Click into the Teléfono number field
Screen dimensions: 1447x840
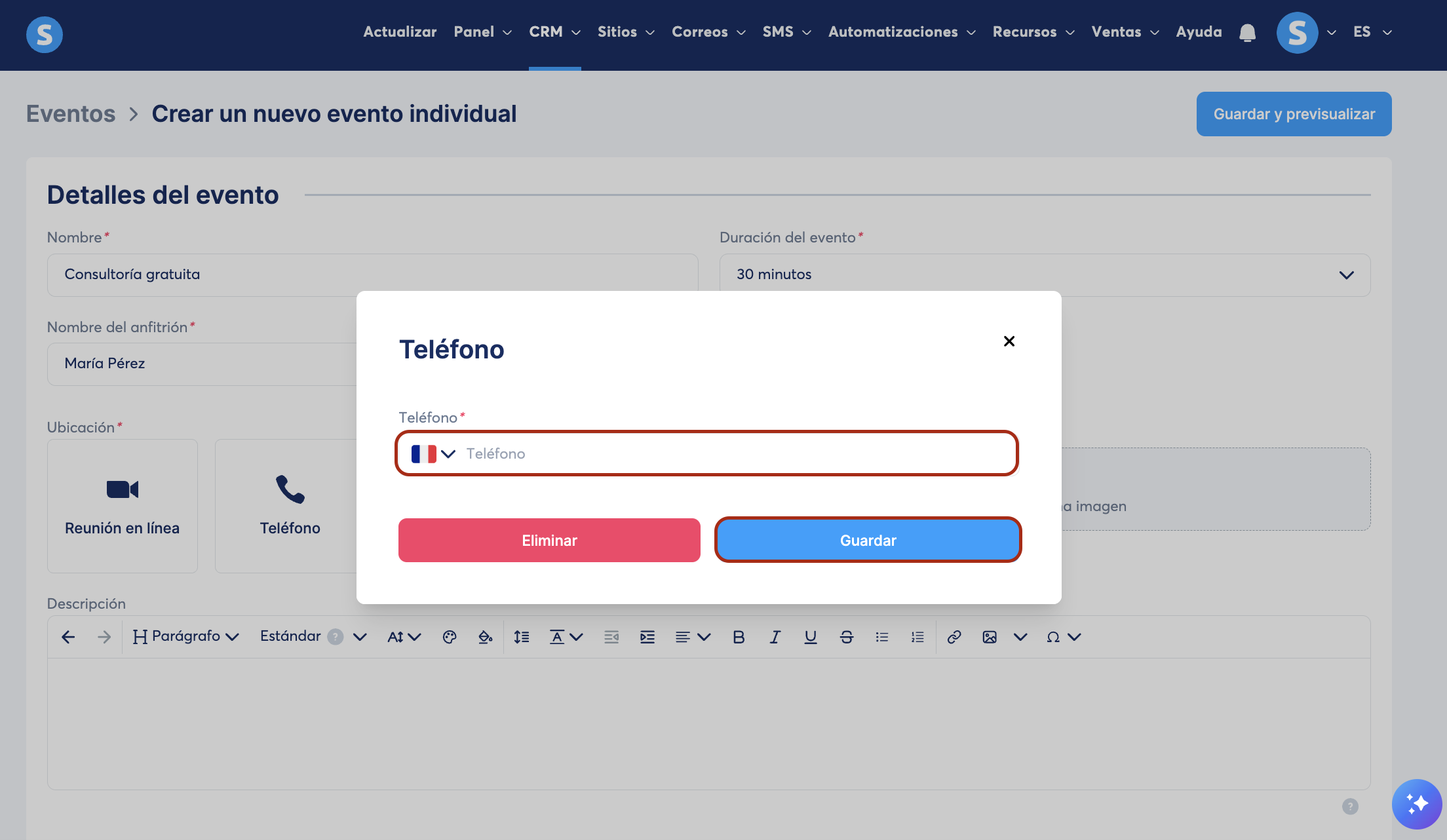coord(734,453)
